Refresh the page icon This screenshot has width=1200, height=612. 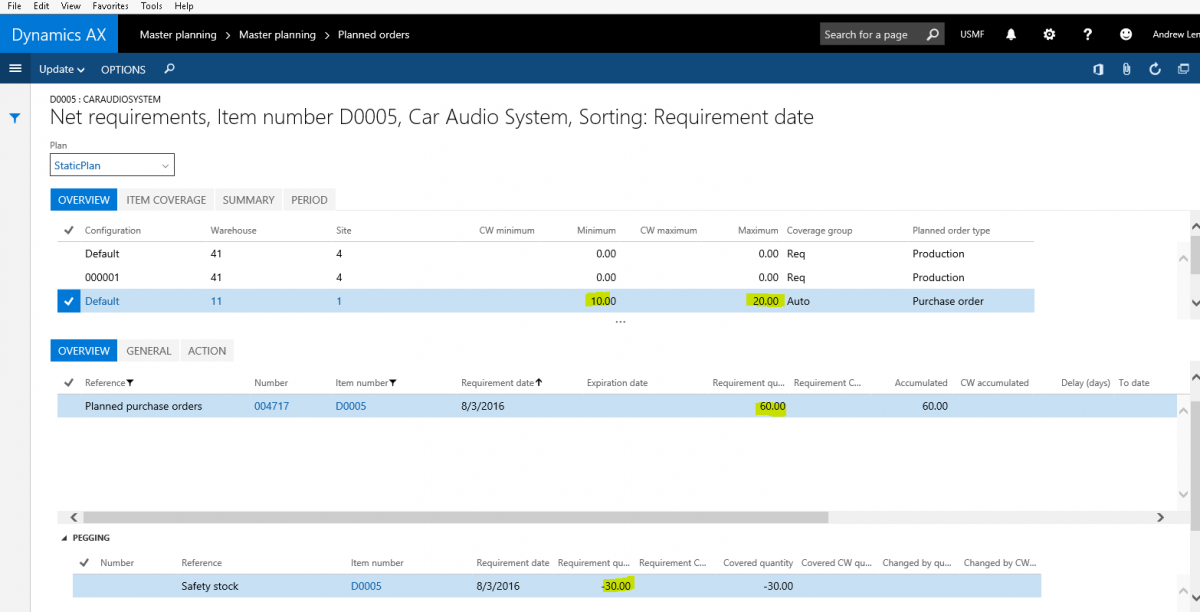click(1155, 69)
